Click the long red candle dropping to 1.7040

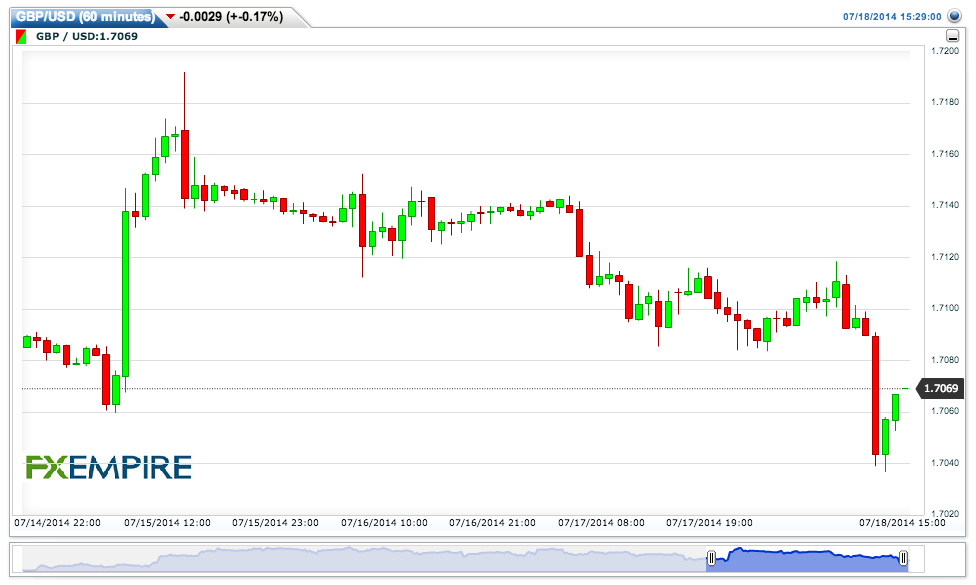[875, 395]
